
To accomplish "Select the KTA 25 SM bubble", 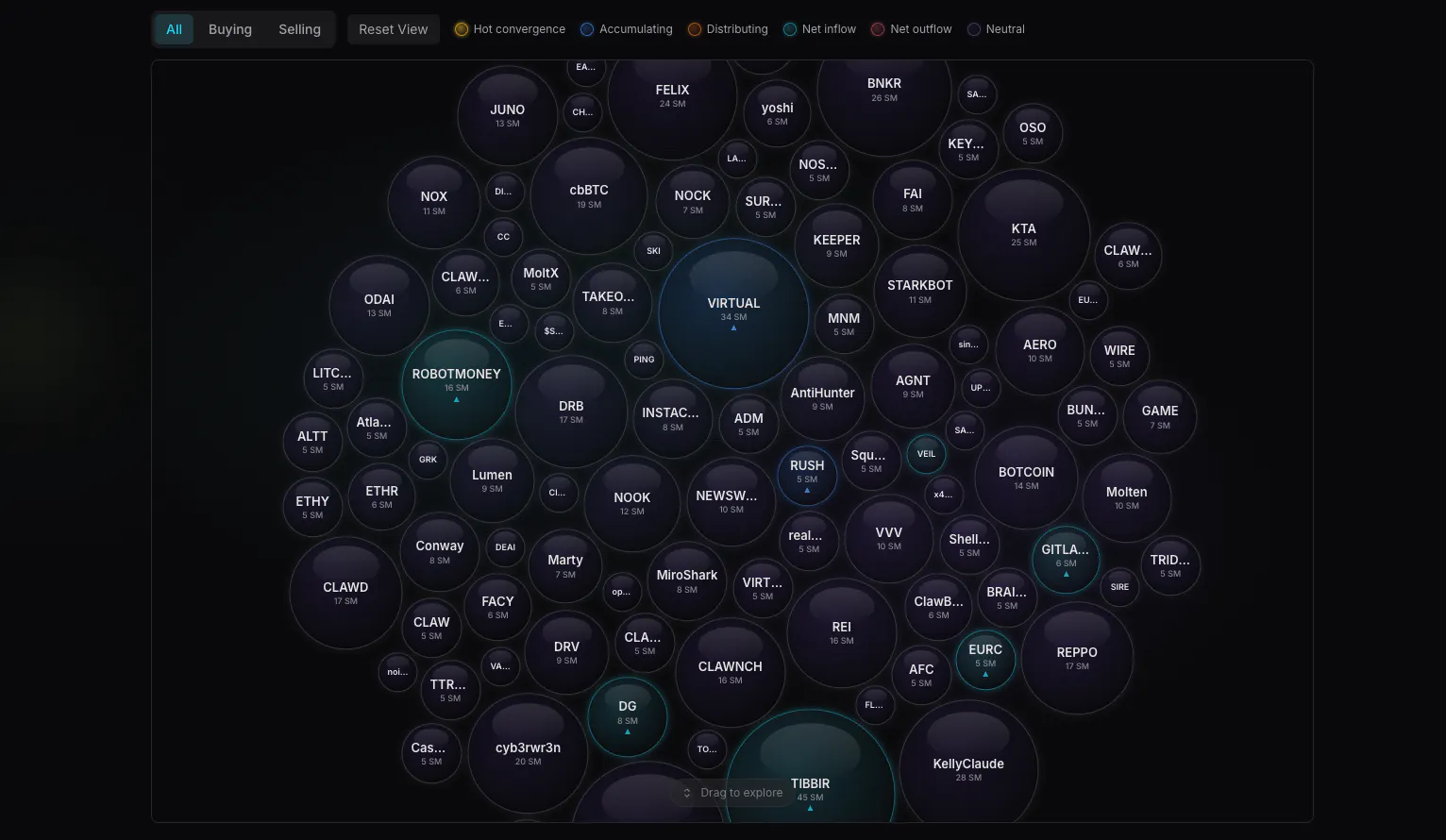I will [x=1024, y=235].
